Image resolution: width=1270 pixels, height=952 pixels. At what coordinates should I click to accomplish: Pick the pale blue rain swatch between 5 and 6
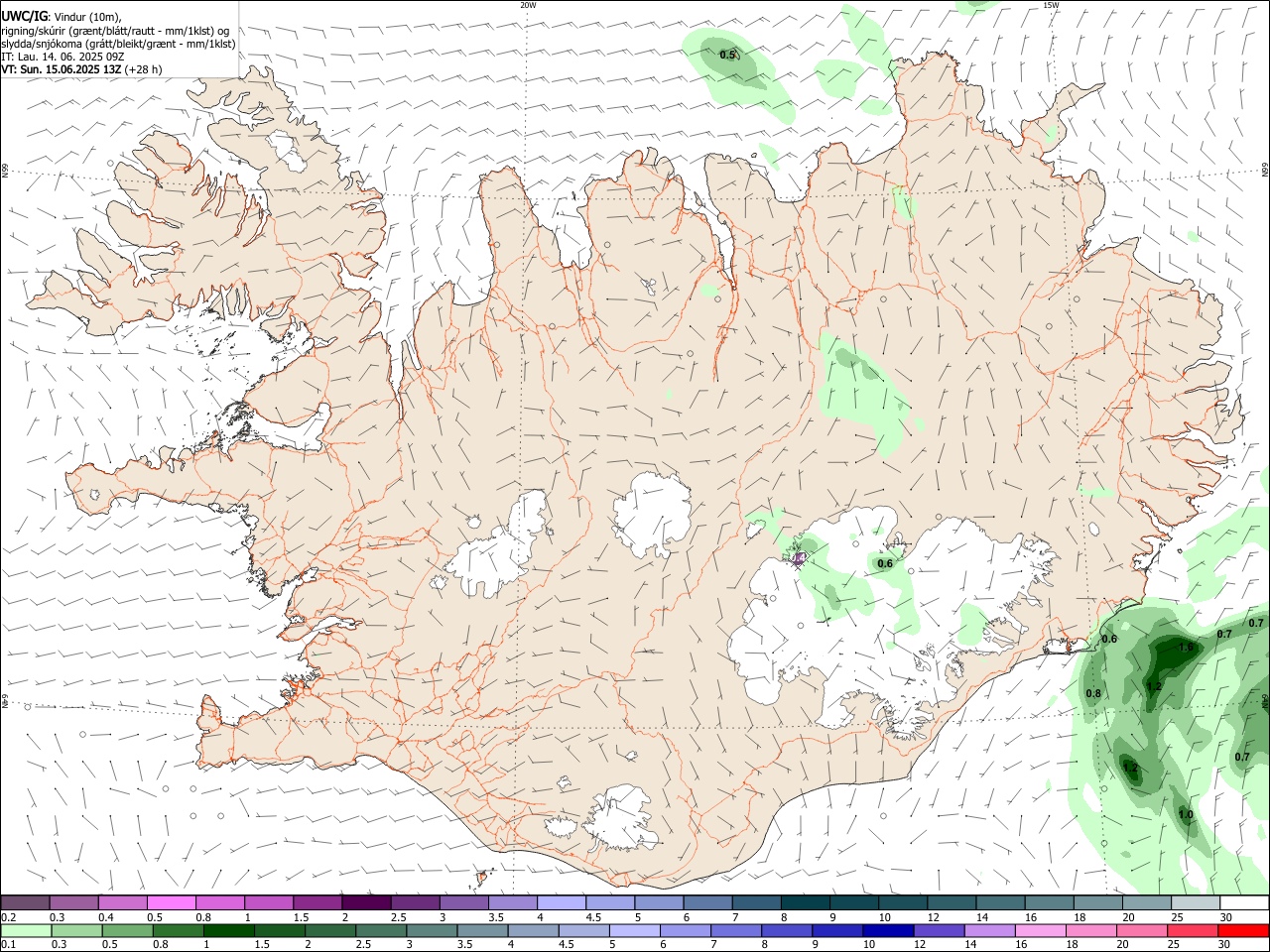tap(635, 931)
